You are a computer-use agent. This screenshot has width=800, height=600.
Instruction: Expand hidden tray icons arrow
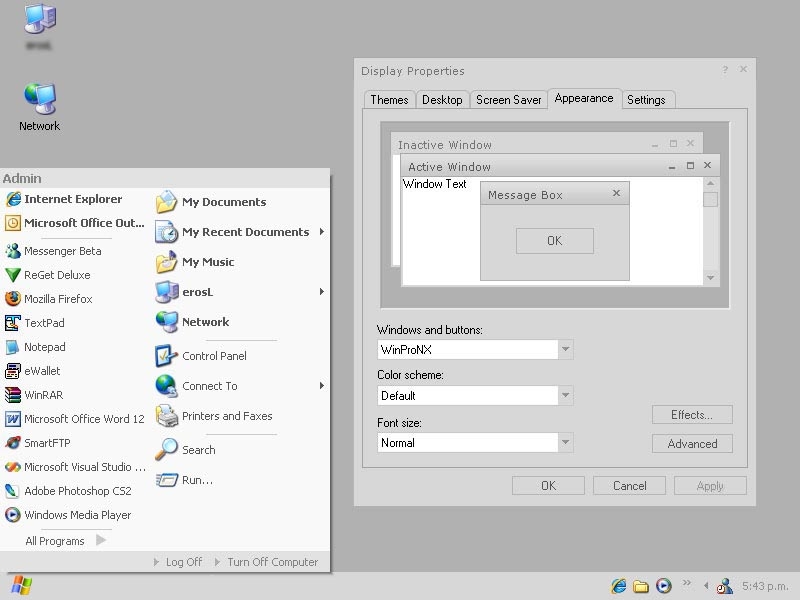point(707,586)
